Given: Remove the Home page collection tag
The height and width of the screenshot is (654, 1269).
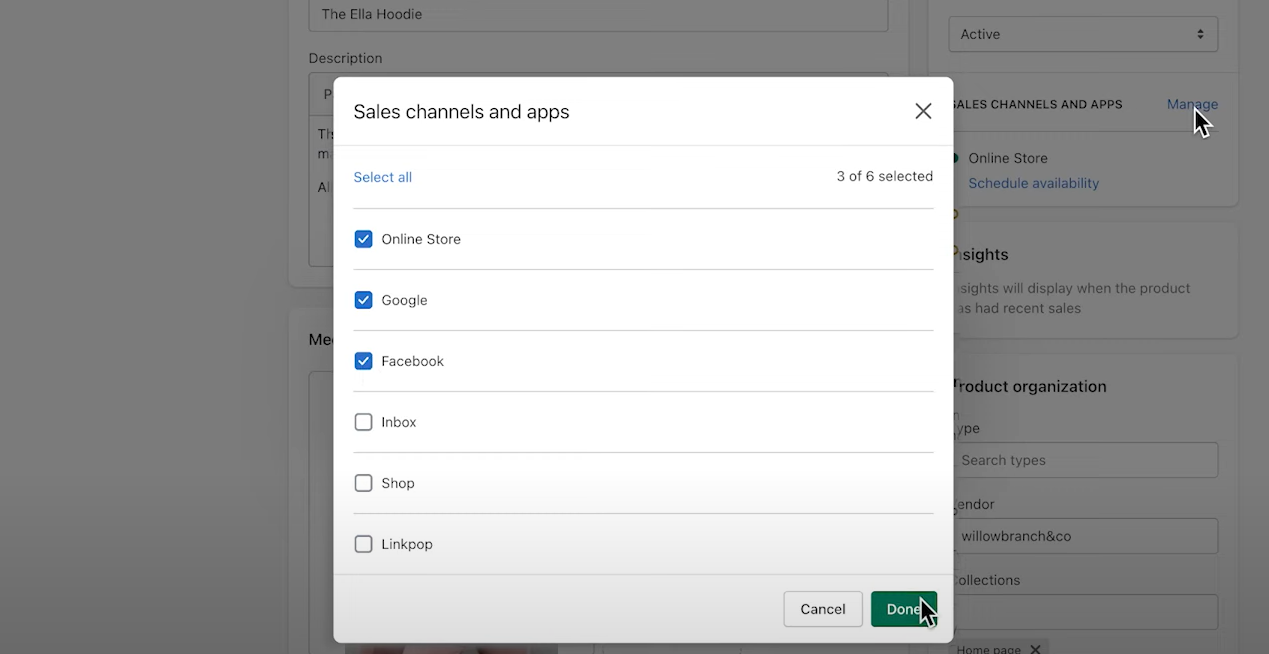Looking at the screenshot, I should pyautogui.click(x=1036, y=648).
